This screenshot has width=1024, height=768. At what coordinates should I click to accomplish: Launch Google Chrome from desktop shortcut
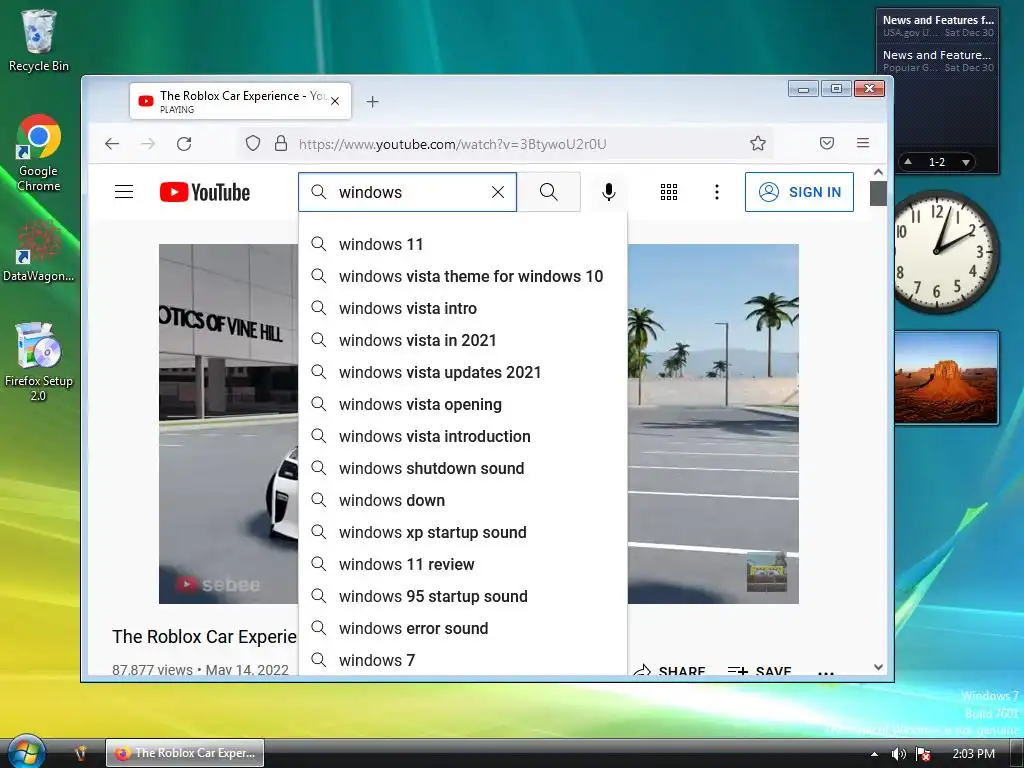pyautogui.click(x=39, y=153)
